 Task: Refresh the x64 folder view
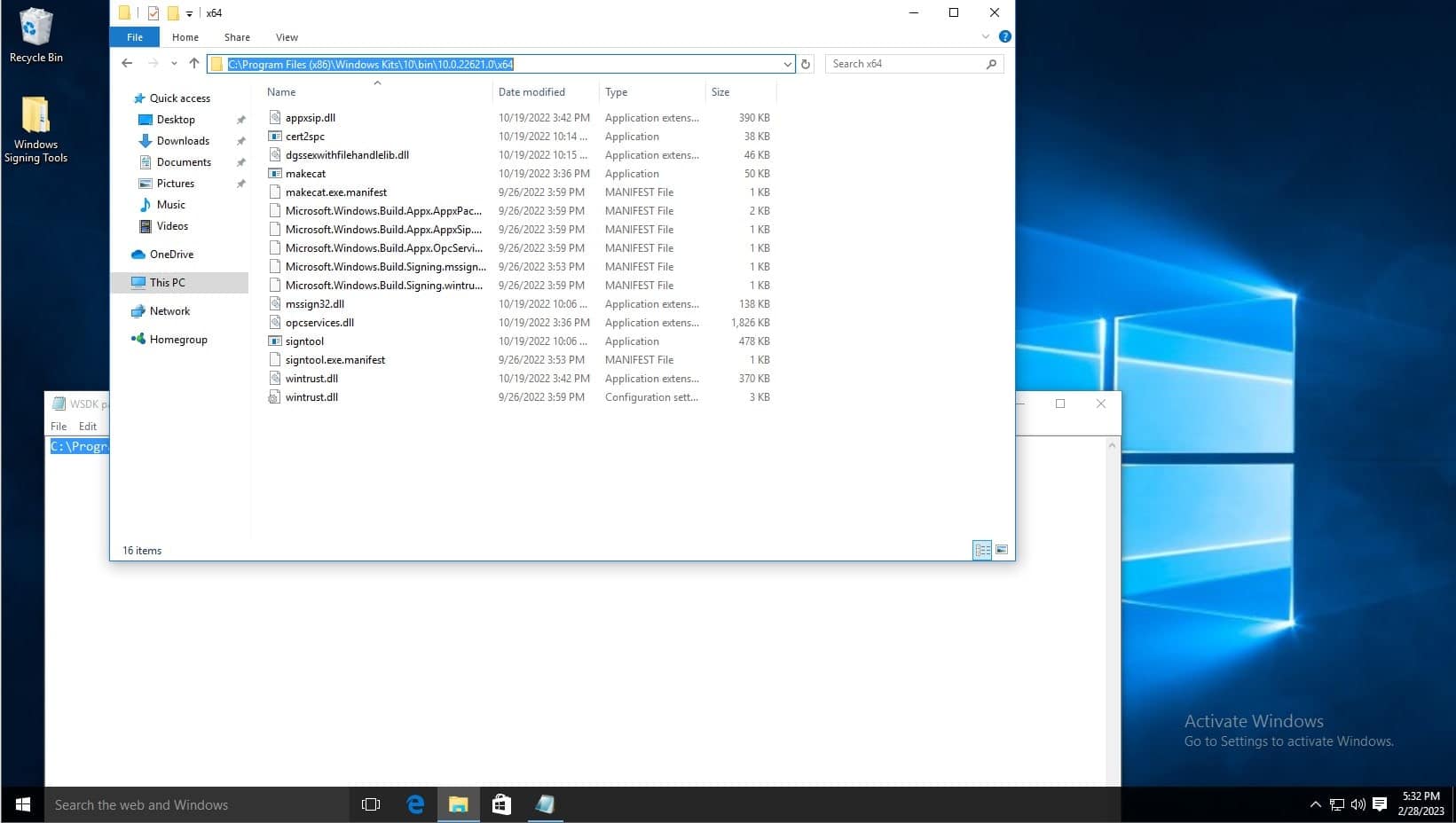(806, 64)
